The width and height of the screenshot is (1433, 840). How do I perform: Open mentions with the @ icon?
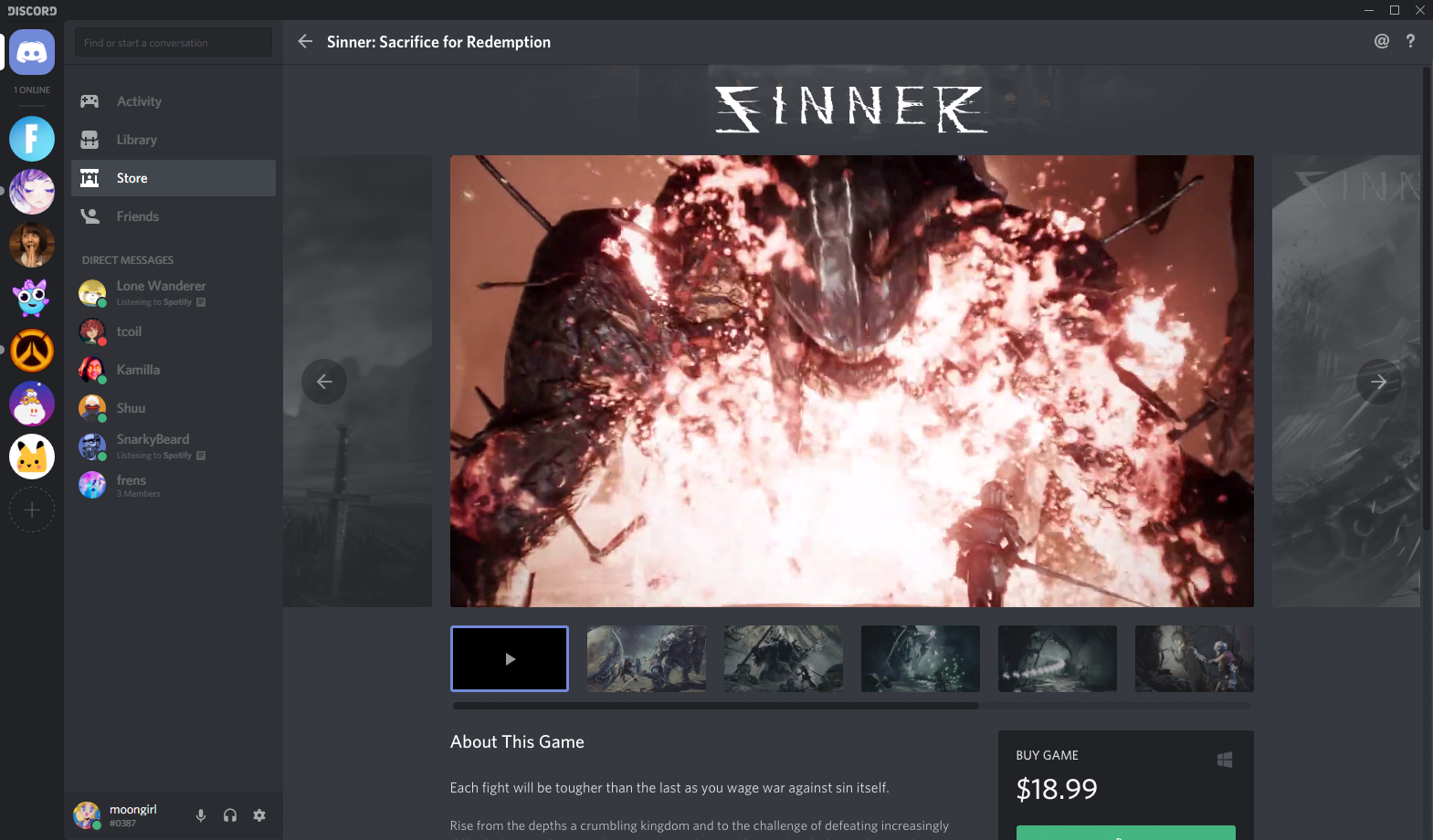(1381, 41)
